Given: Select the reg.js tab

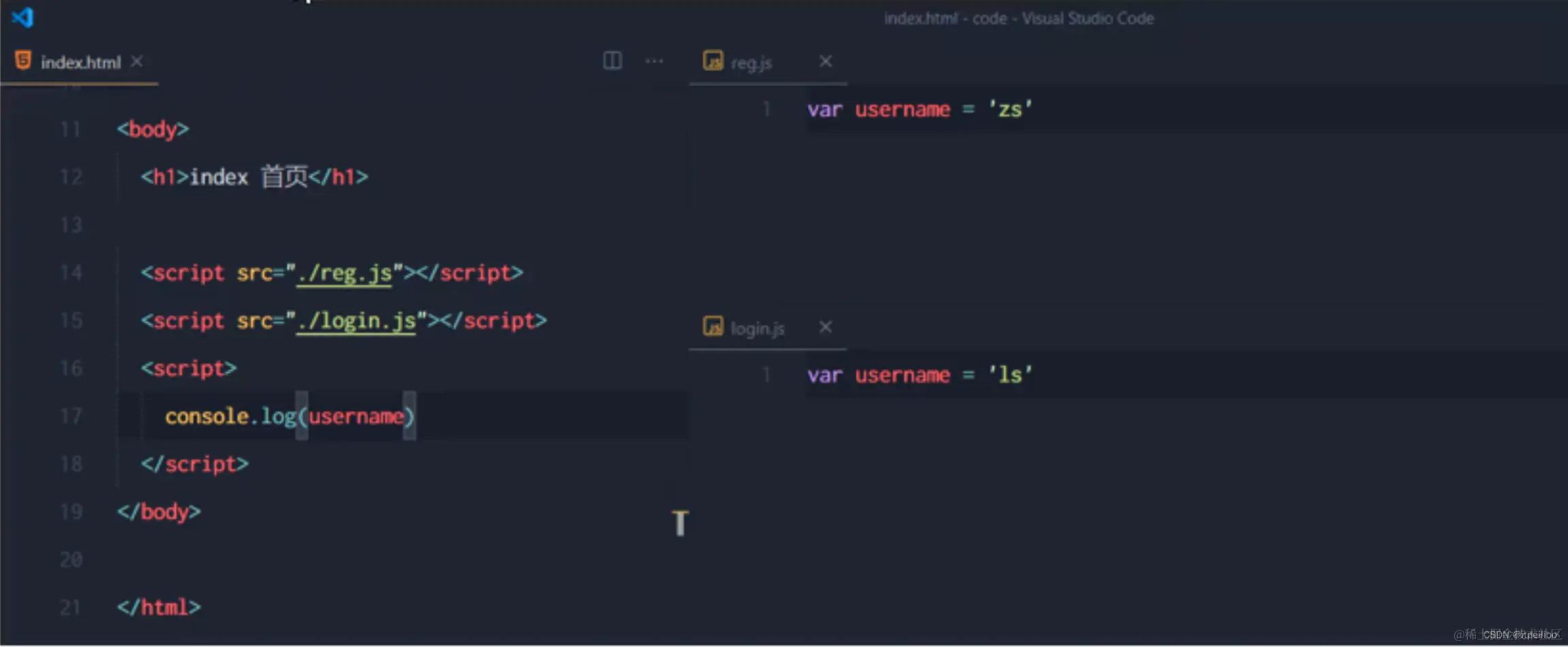Looking at the screenshot, I should (x=768, y=63).
